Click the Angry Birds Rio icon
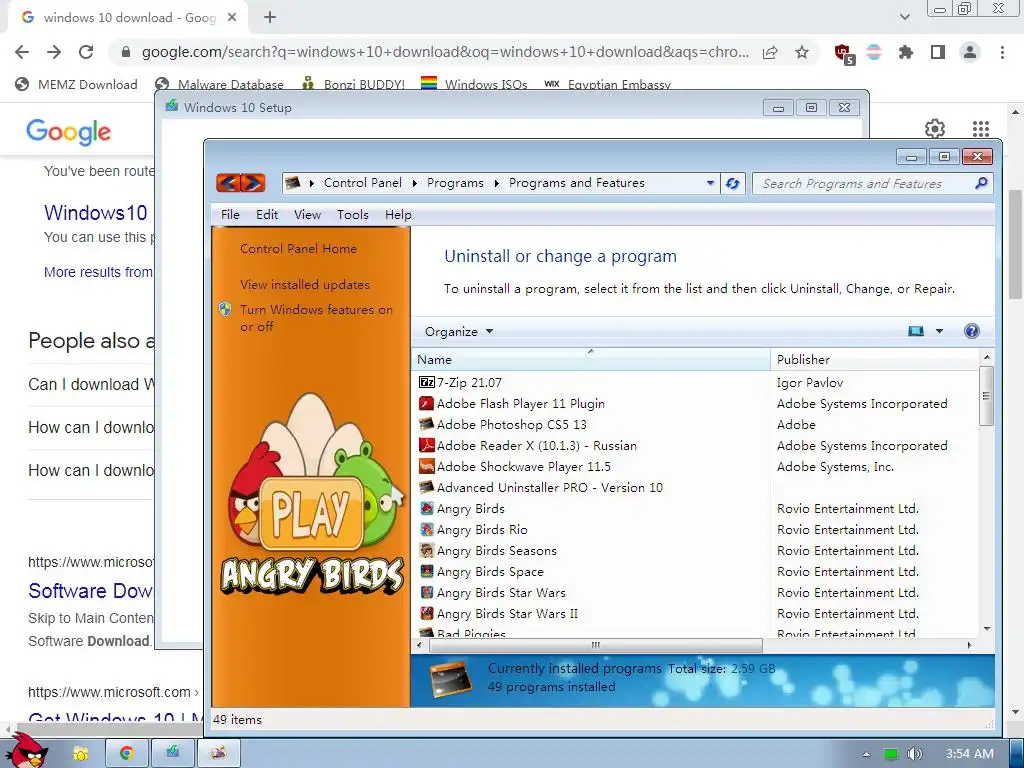 426,530
